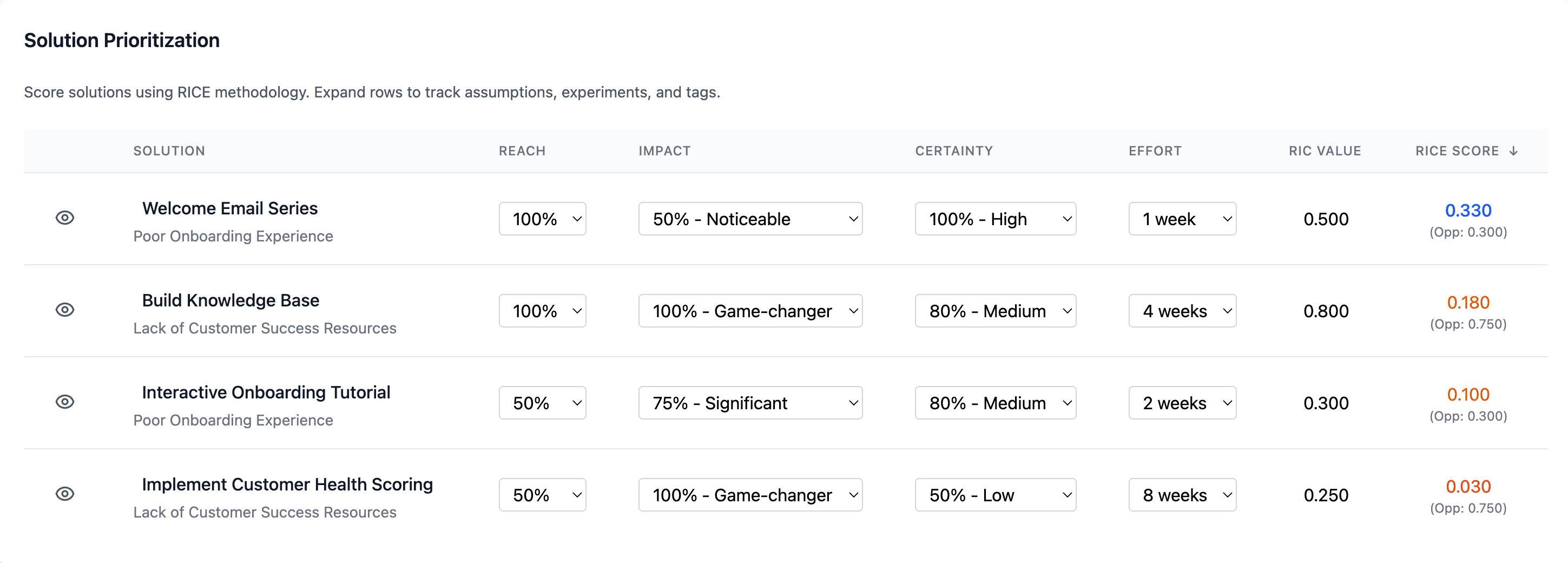The image size is (1568, 563).
Task: Click the eye icon for Implement Customer Health Scoring
Action: pos(65,494)
